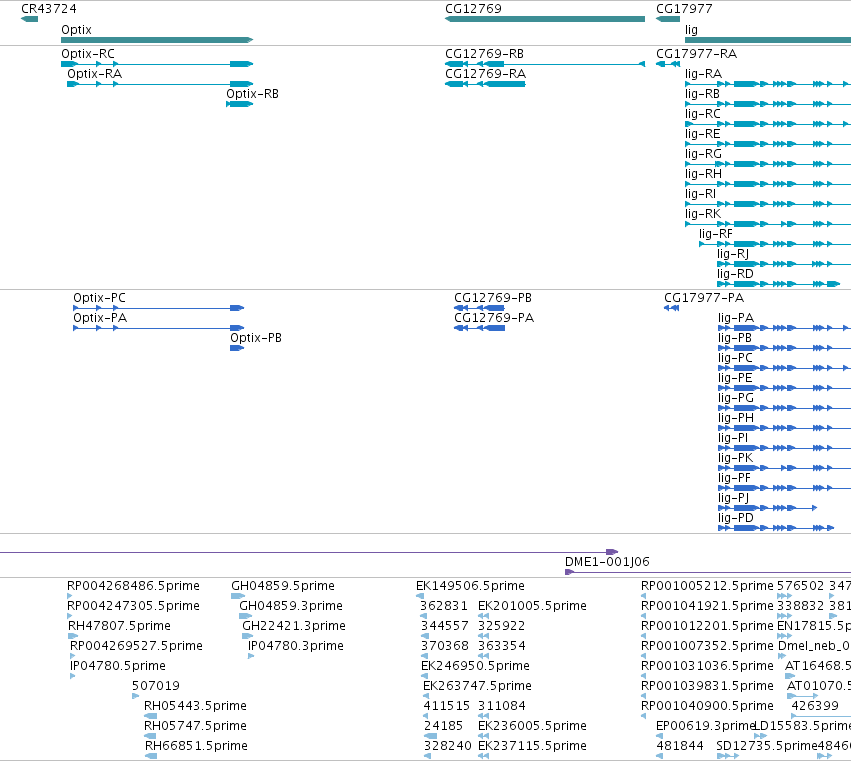Click the lig-PK protein label
Screen dimensions: 851x761
(735, 458)
